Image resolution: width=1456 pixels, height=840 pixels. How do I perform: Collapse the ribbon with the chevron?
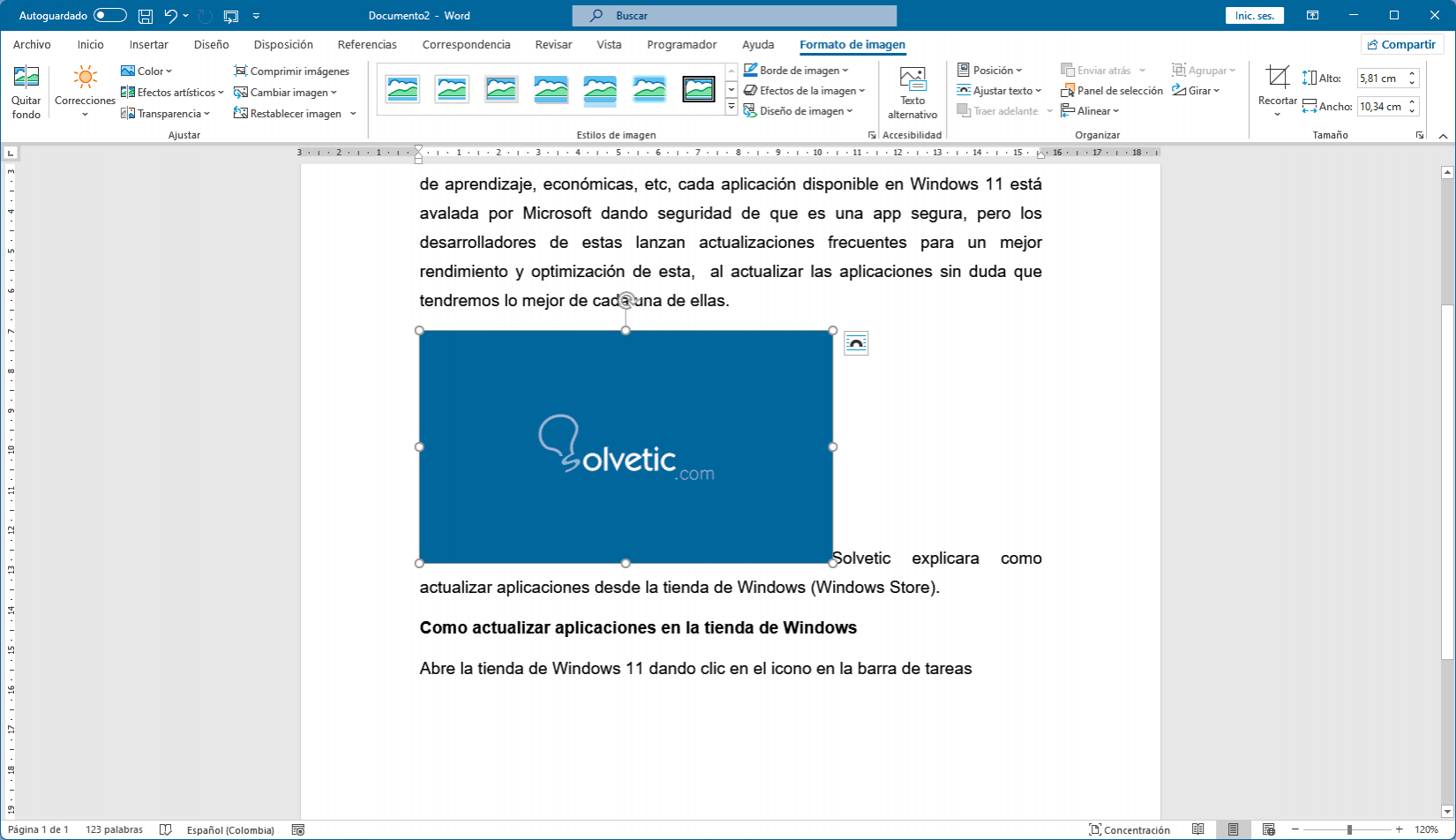coord(1443,136)
